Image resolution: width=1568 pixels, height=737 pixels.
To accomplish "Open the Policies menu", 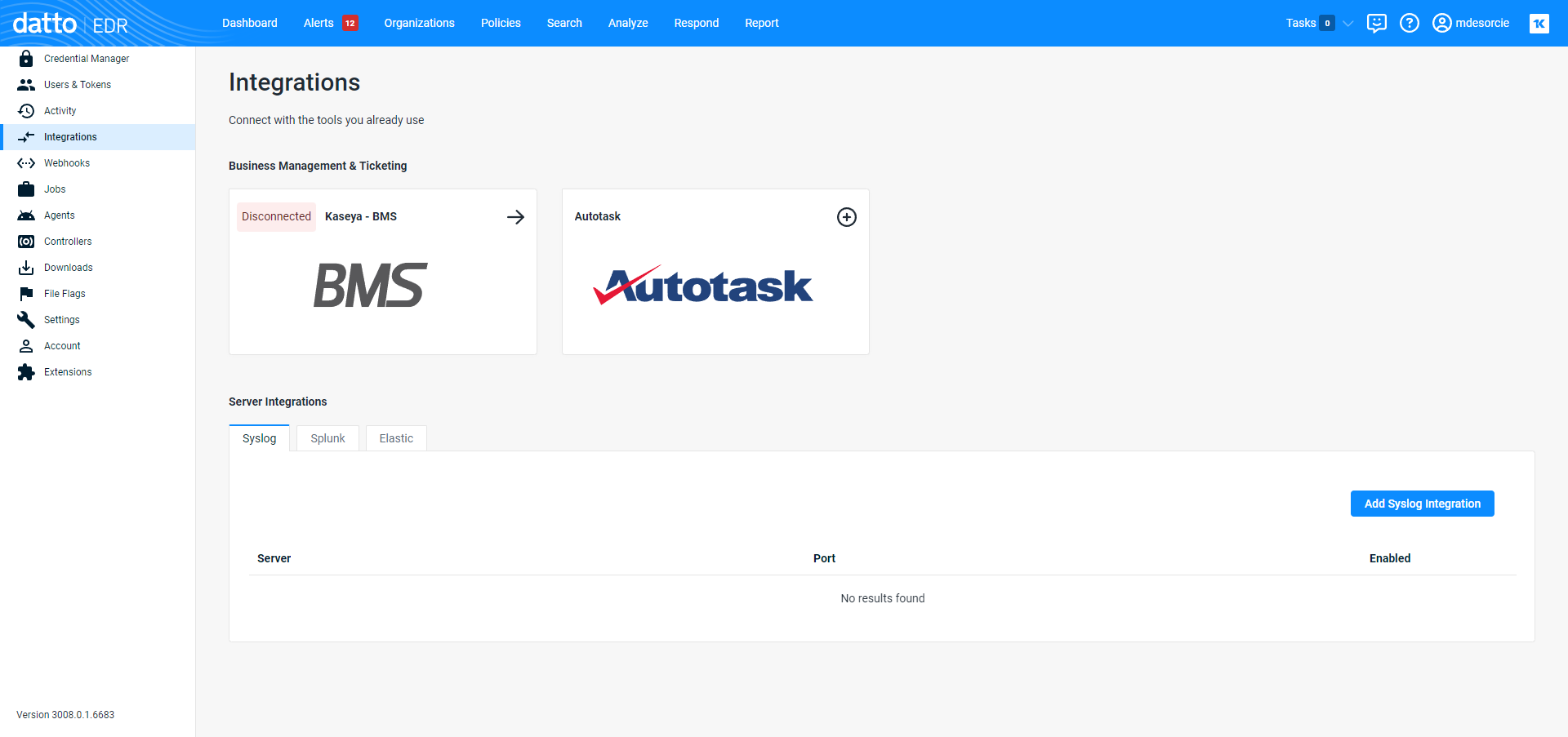I will [501, 23].
